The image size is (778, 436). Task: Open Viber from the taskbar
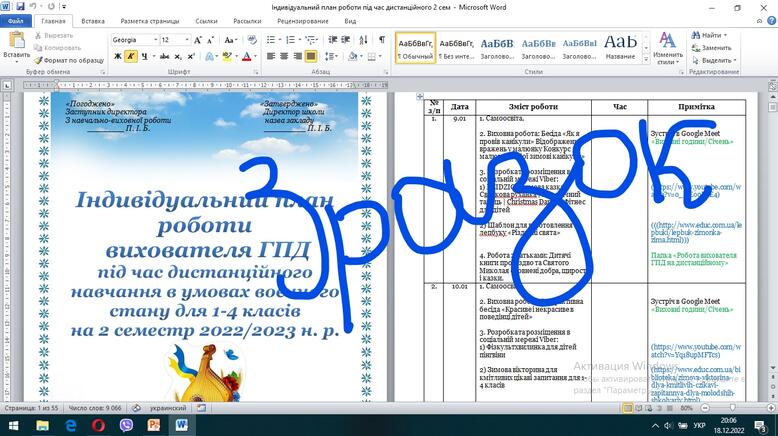click(x=126, y=425)
